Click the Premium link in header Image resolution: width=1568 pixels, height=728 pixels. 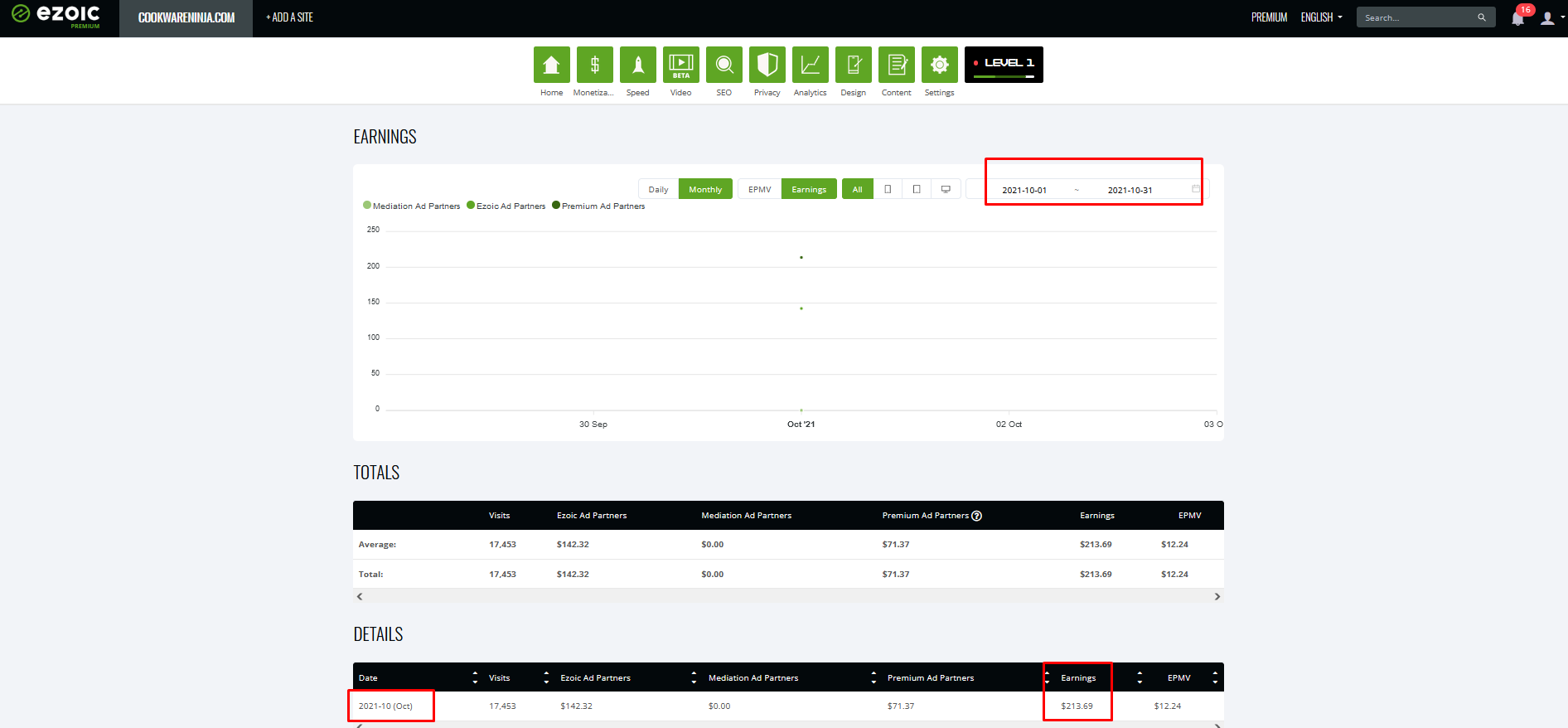point(1269,17)
